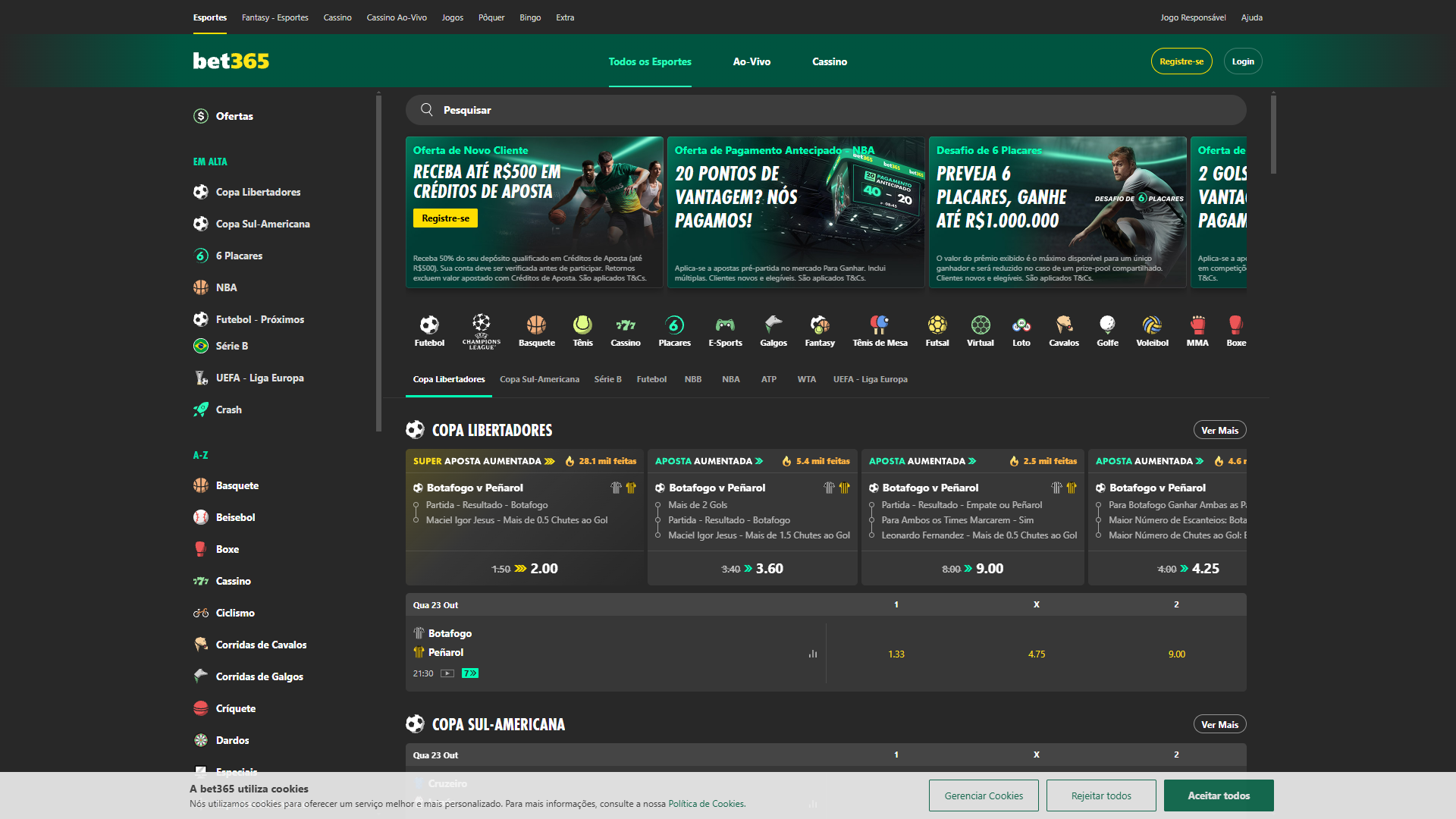Click Rejeitar todos cookies button
This screenshot has width=1456, height=819.
(1101, 795)
